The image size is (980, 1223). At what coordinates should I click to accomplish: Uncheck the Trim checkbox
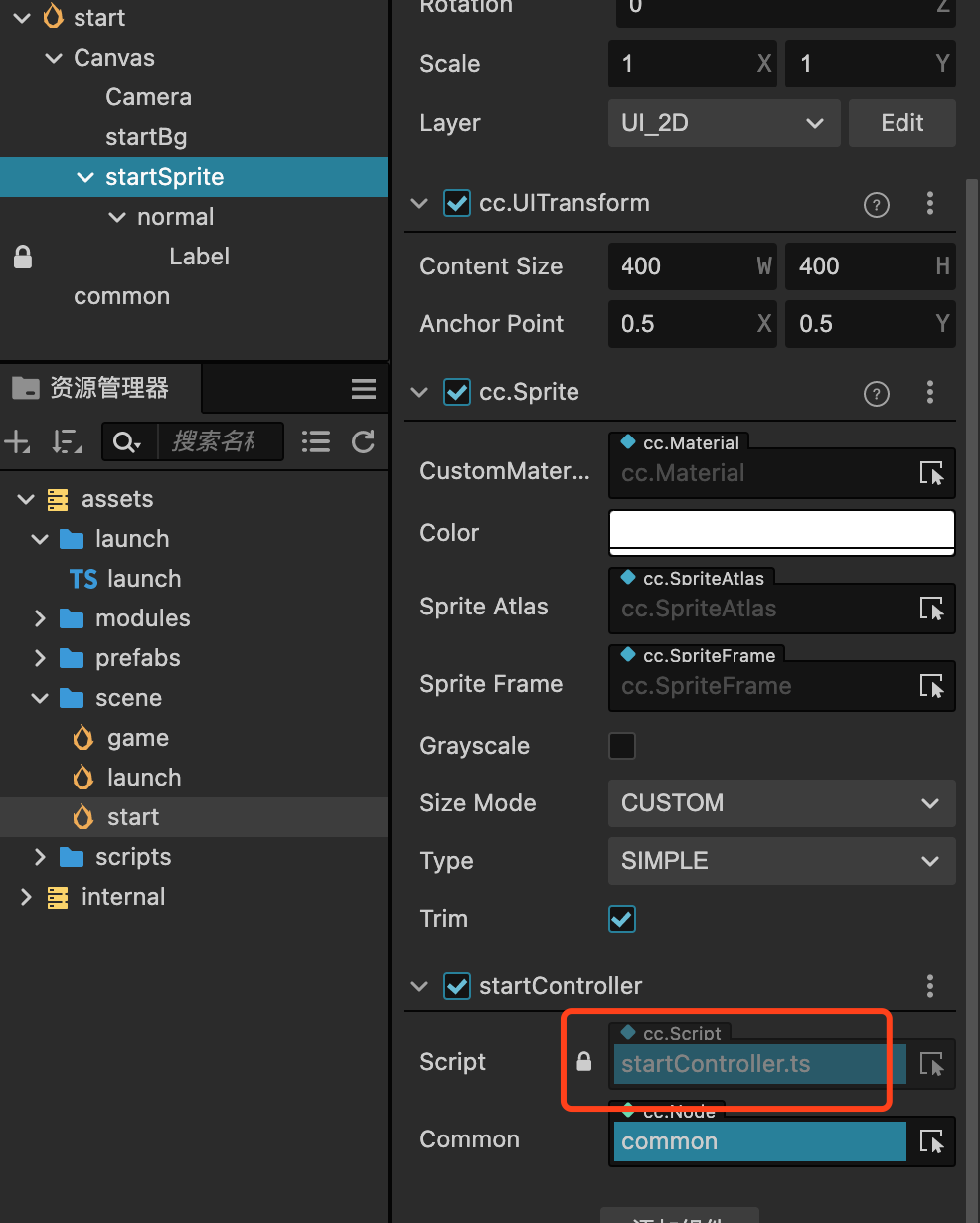click(622, 919)
